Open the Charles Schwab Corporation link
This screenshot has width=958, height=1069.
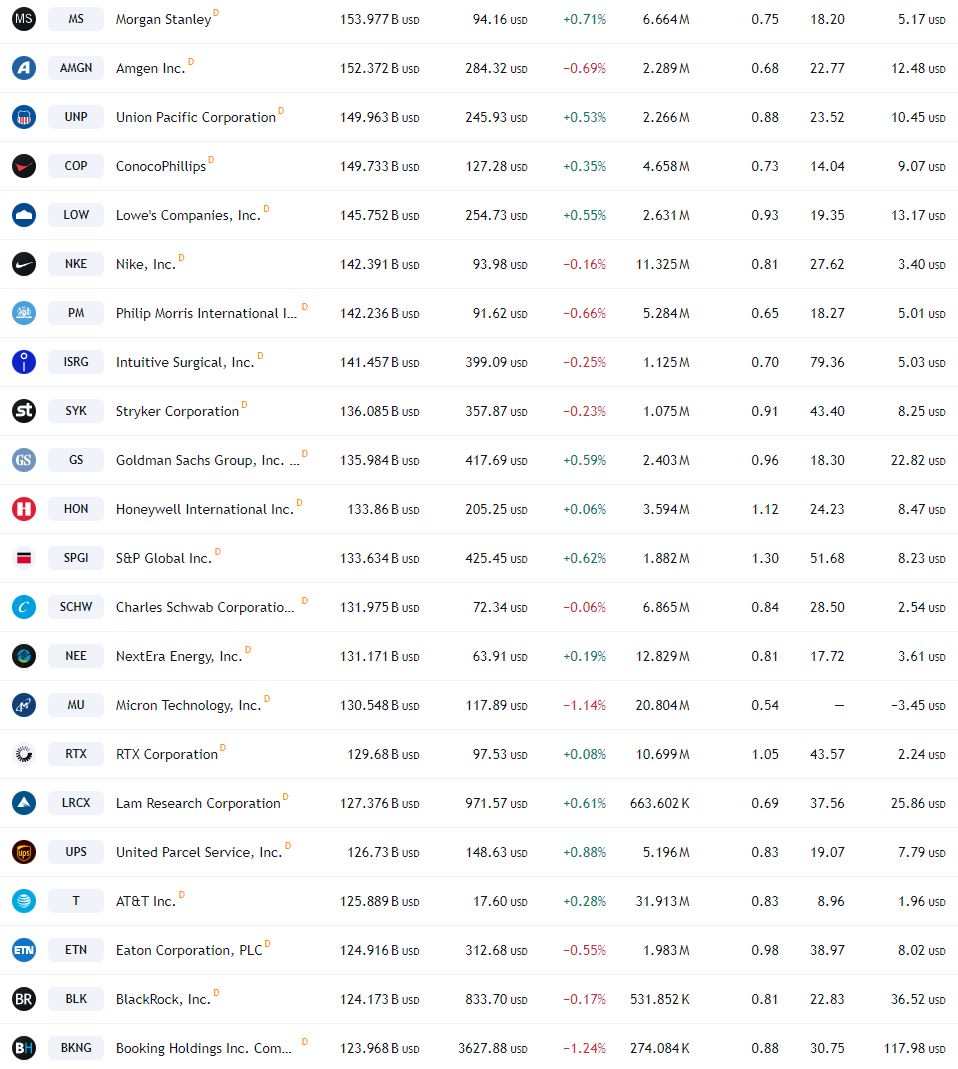tap(205, 608)
